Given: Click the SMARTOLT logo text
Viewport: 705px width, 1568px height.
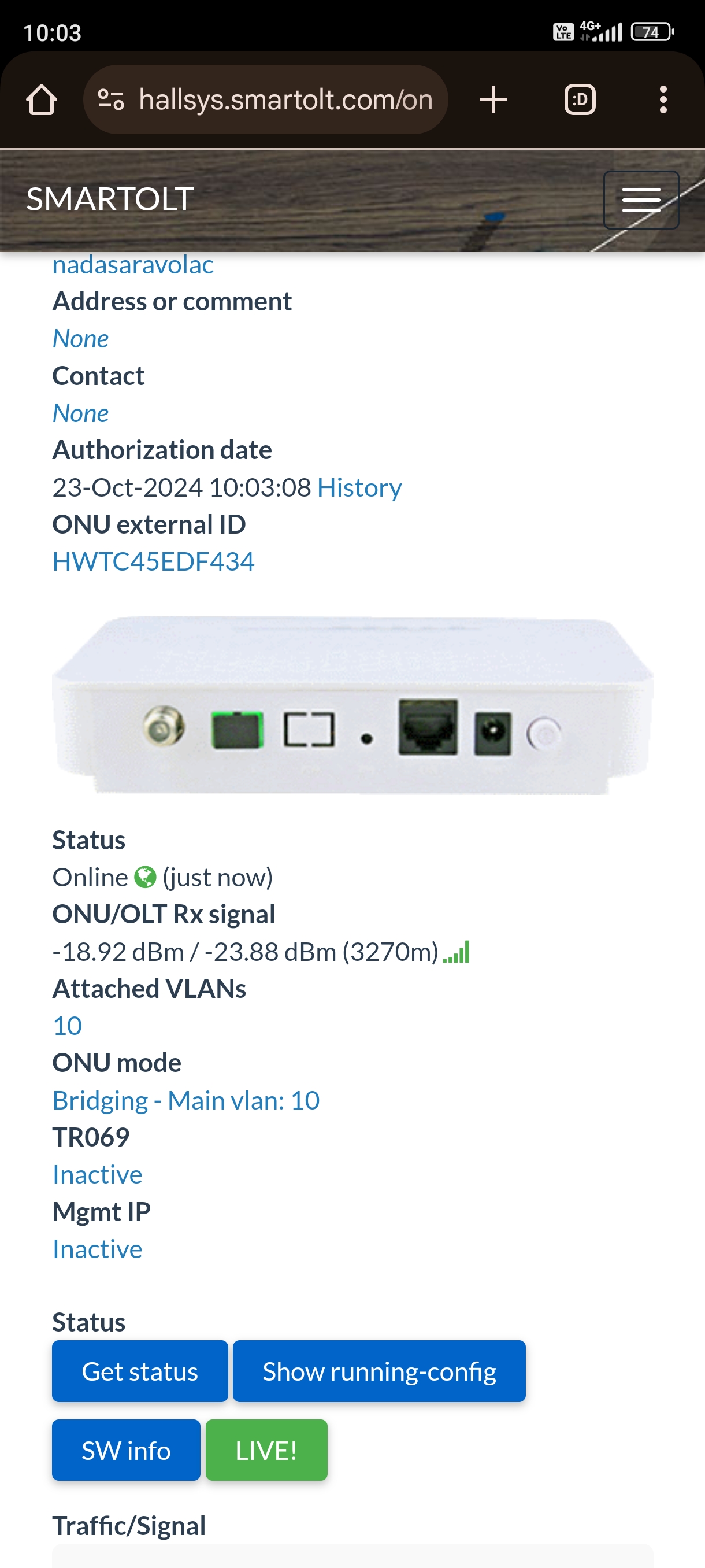Looking at the screenshot, I should pyautogui.click(x=110, y=199).
